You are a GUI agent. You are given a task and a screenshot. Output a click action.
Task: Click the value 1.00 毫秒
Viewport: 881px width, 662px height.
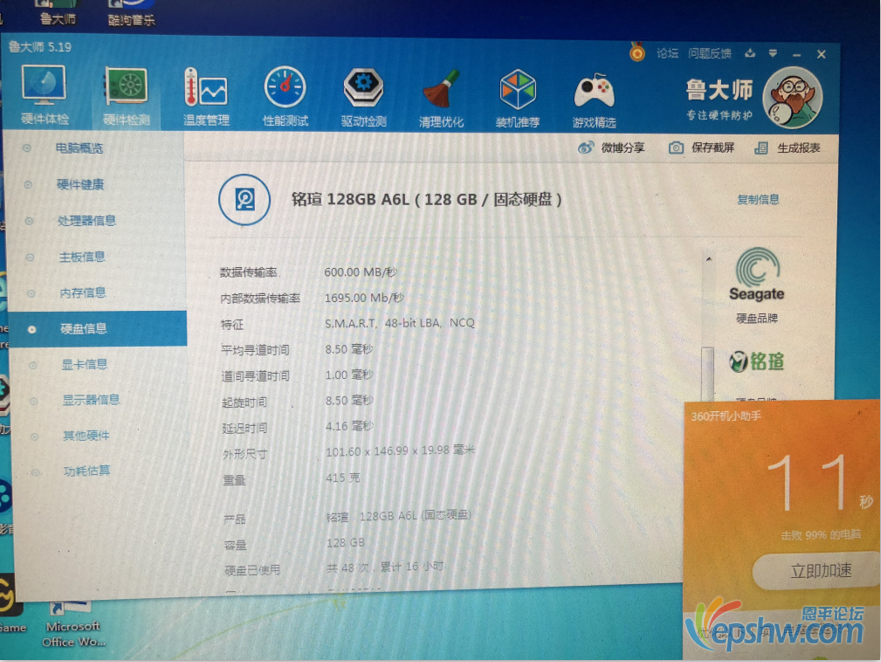click(349, 375)
